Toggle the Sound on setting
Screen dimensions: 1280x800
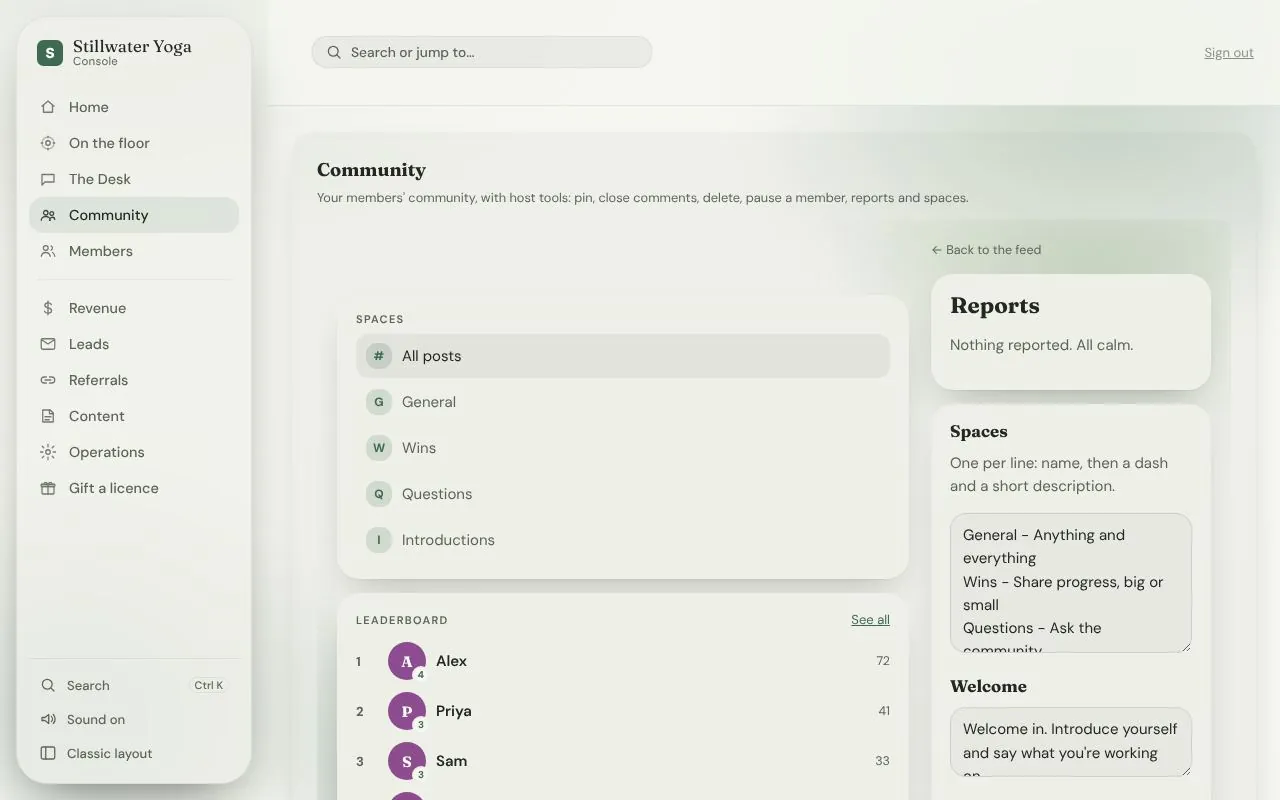pyautogui.click(x=134, y=719)
